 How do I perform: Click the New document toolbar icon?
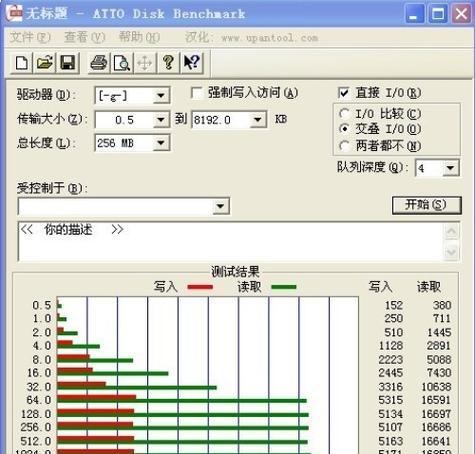pyautogui.click(x=22, y=62)
